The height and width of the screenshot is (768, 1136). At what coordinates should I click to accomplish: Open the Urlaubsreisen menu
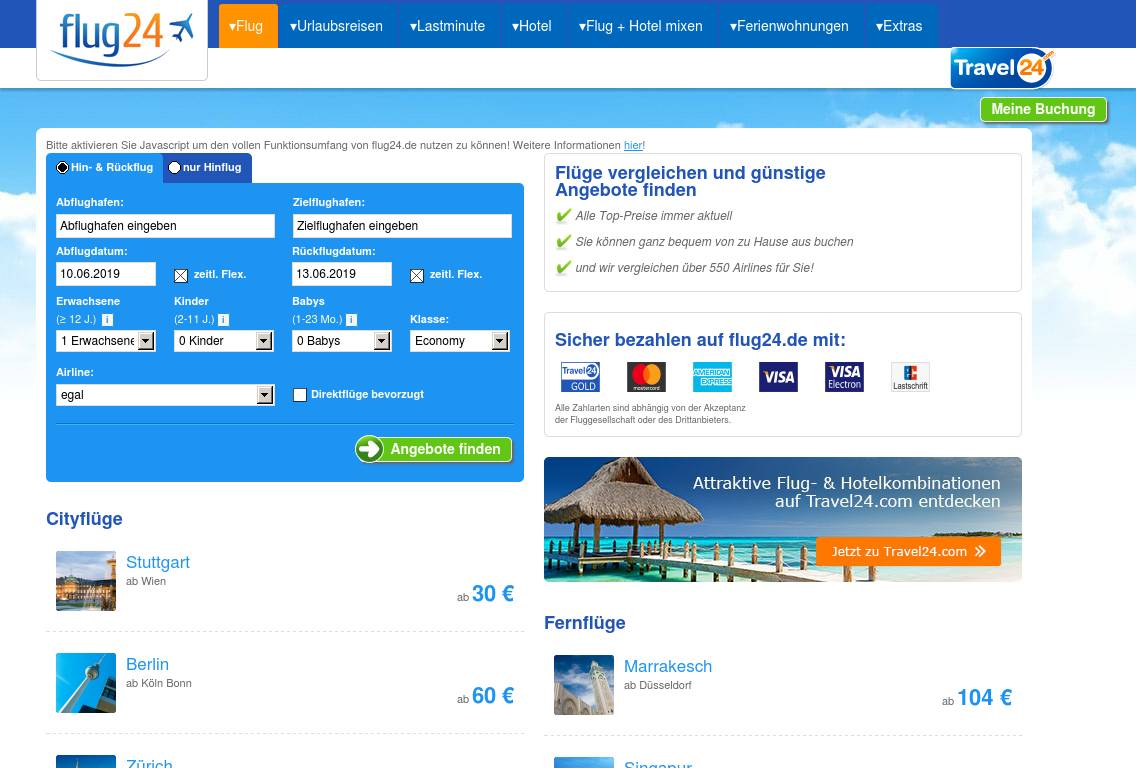(337, 26)
